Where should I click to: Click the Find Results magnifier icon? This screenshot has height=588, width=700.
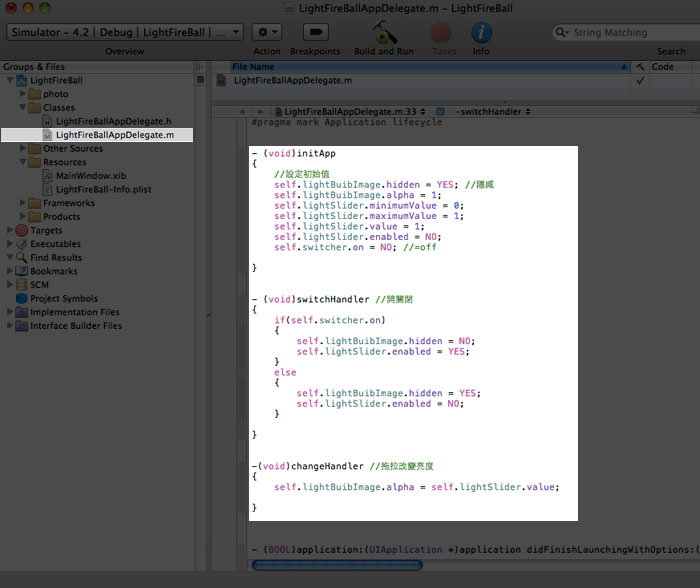point(21,258)
